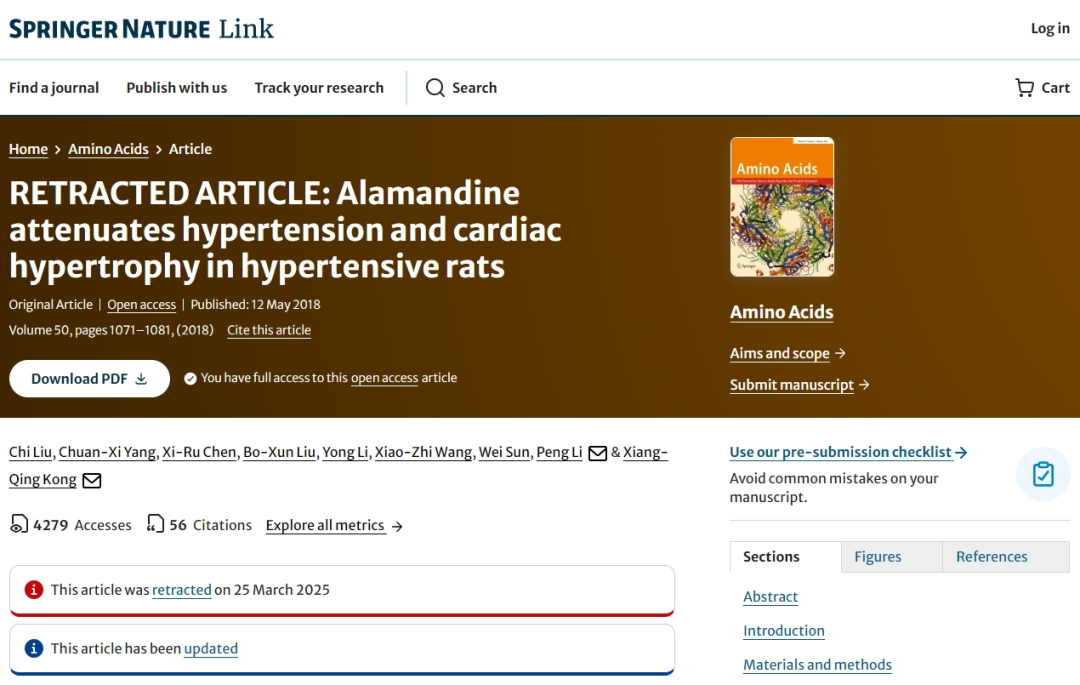
Task: Click the envelope icon after Xiang-Qing Kong
Action: point(92,481)
